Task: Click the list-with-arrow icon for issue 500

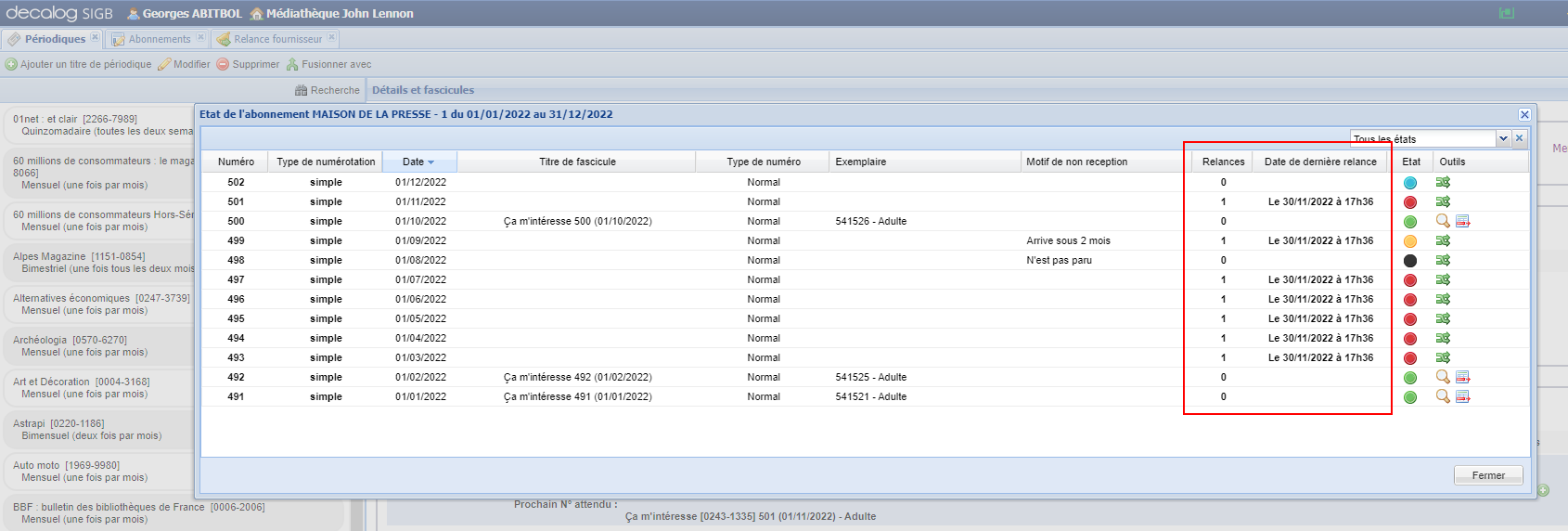Action: pyautogui.click(x=1463, y=221)
